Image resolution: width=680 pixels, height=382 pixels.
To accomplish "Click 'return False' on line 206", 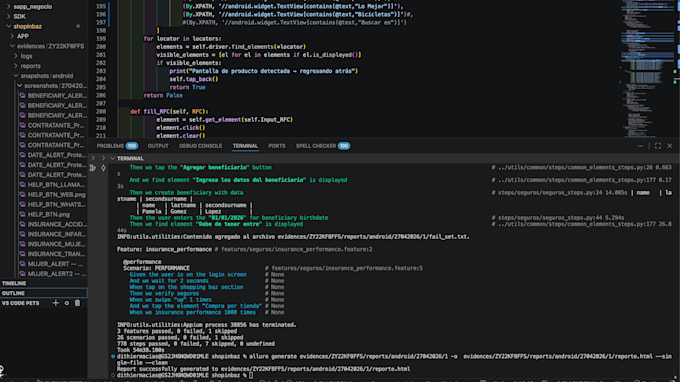I will [x=163, y=95].
